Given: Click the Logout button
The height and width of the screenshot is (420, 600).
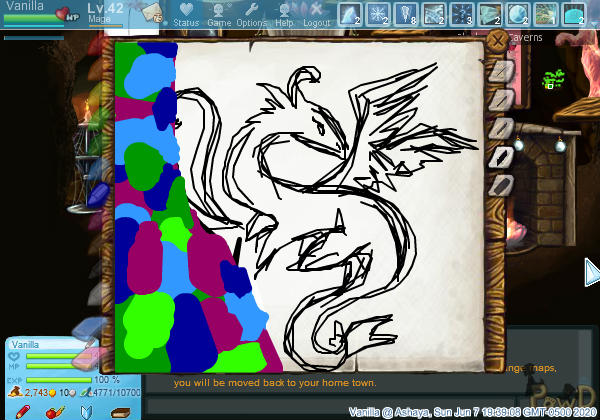Looking at the screenshot, I should (x=316, y=14).
